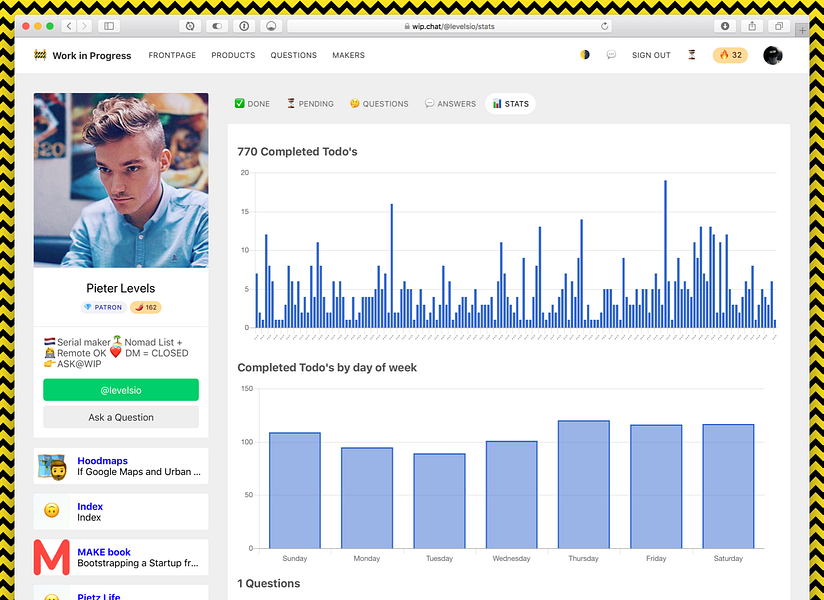
Task: Click the Index upside-down smiley icon
Action: (52, 511)
